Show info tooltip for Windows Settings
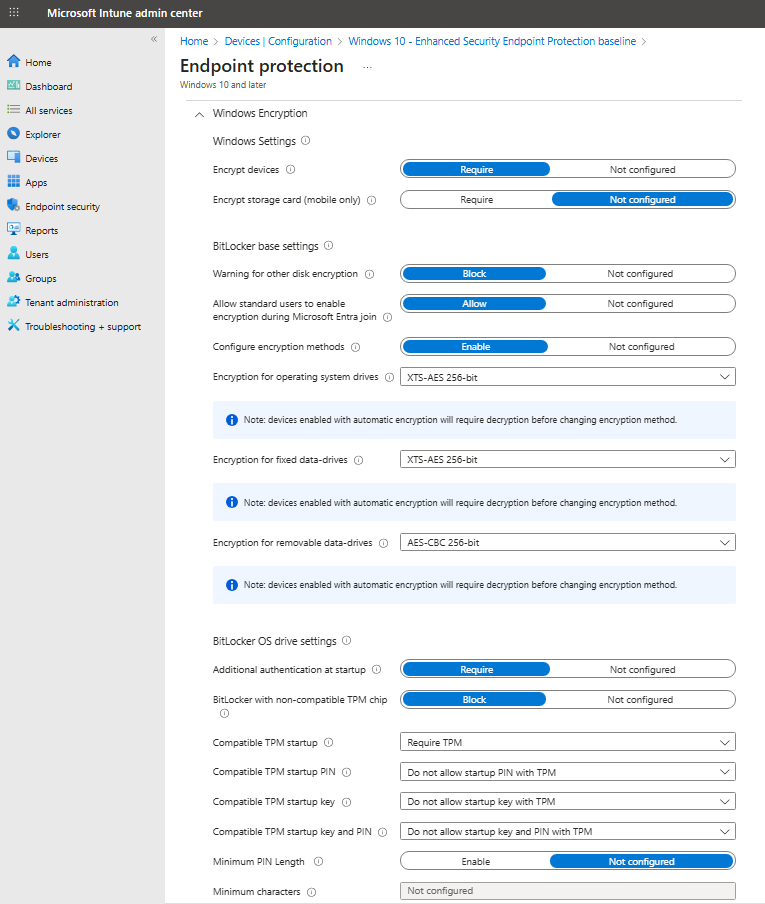 pos(306,140)
